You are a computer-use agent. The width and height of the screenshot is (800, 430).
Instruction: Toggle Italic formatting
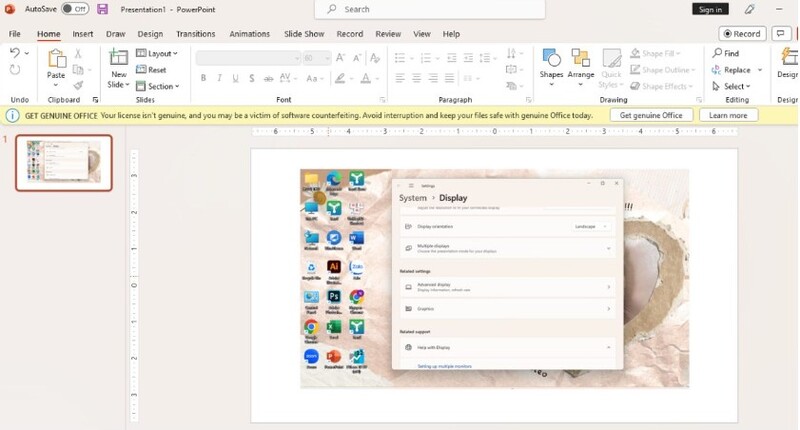[x=219, y=78]
